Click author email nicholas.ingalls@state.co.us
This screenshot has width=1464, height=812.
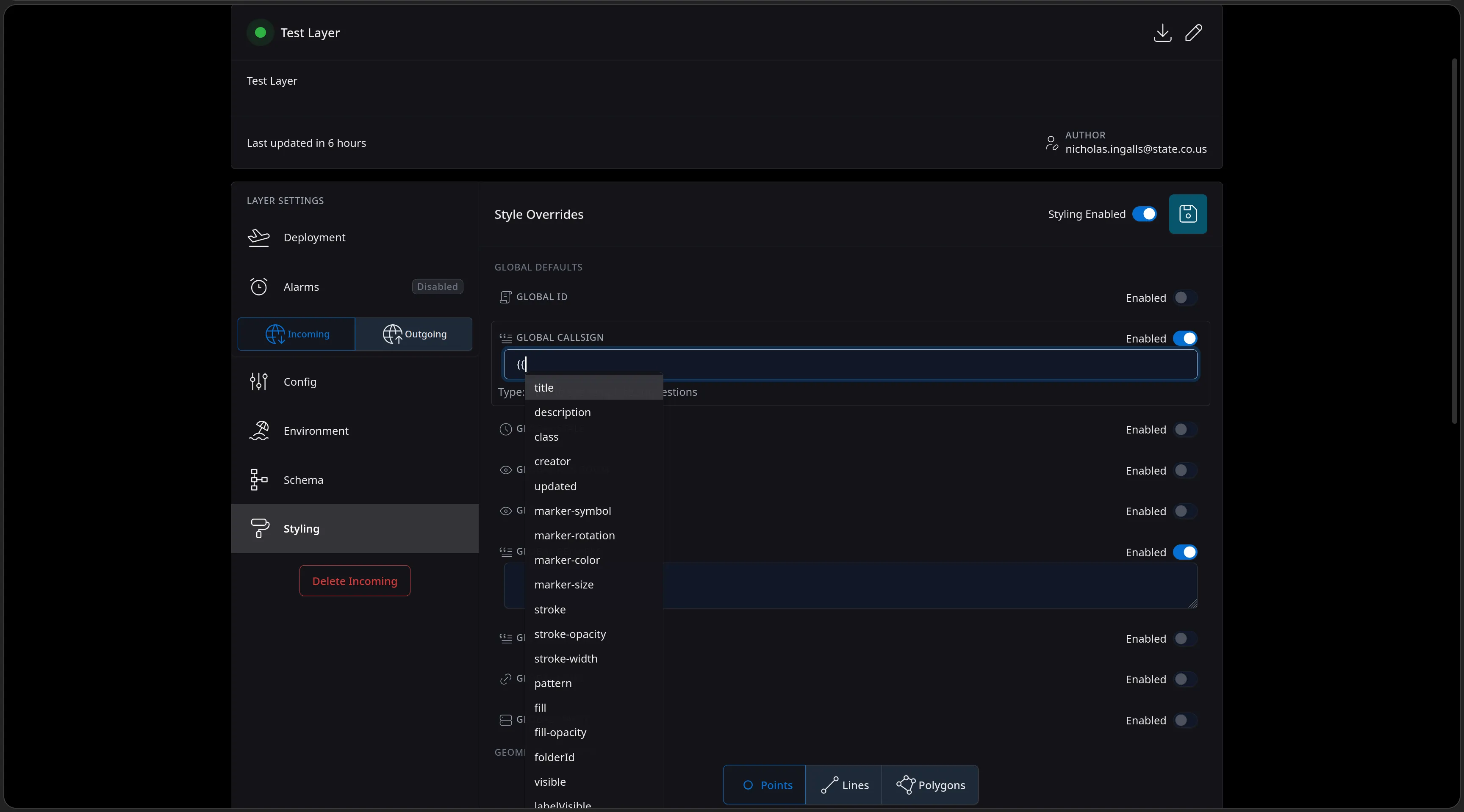pyautogui.click(x=1136, y=149)
